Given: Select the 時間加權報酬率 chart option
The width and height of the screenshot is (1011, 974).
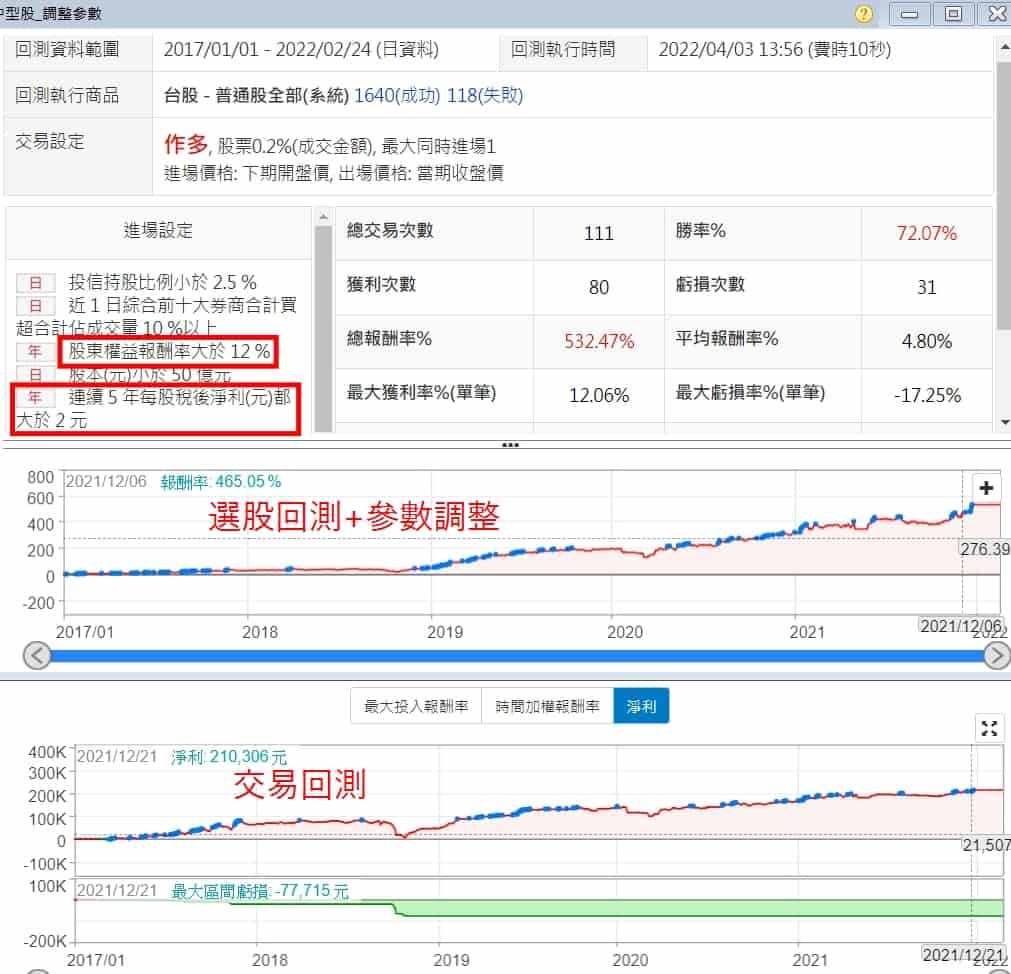Looking at the screenshot, I should tap(547, 706).
